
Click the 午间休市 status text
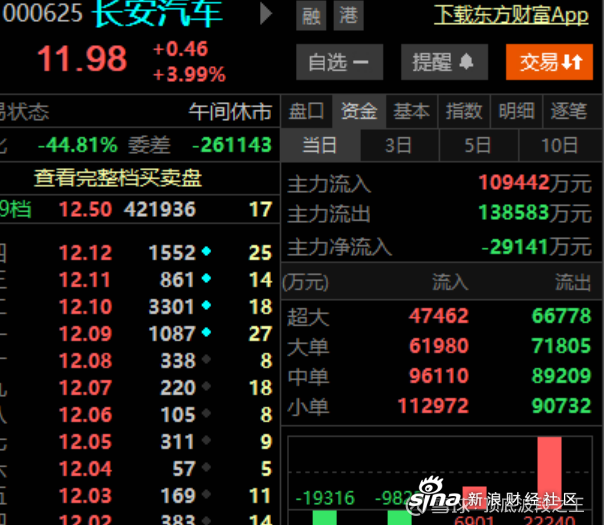(x=230, y=112)
